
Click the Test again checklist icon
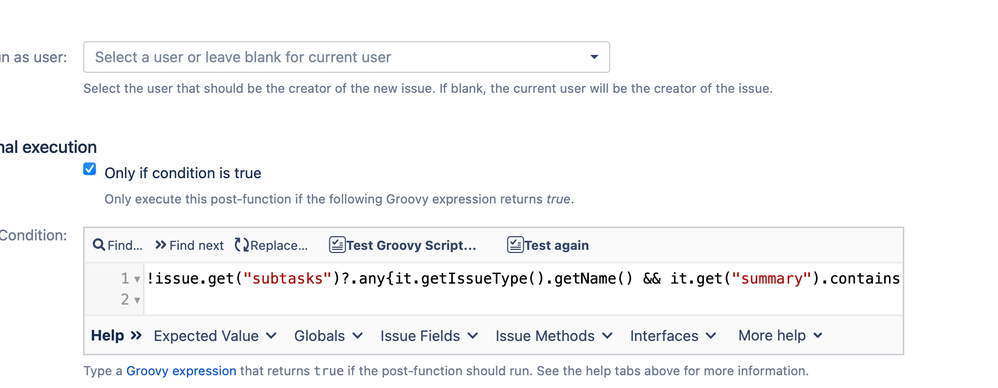coord(515,245)
